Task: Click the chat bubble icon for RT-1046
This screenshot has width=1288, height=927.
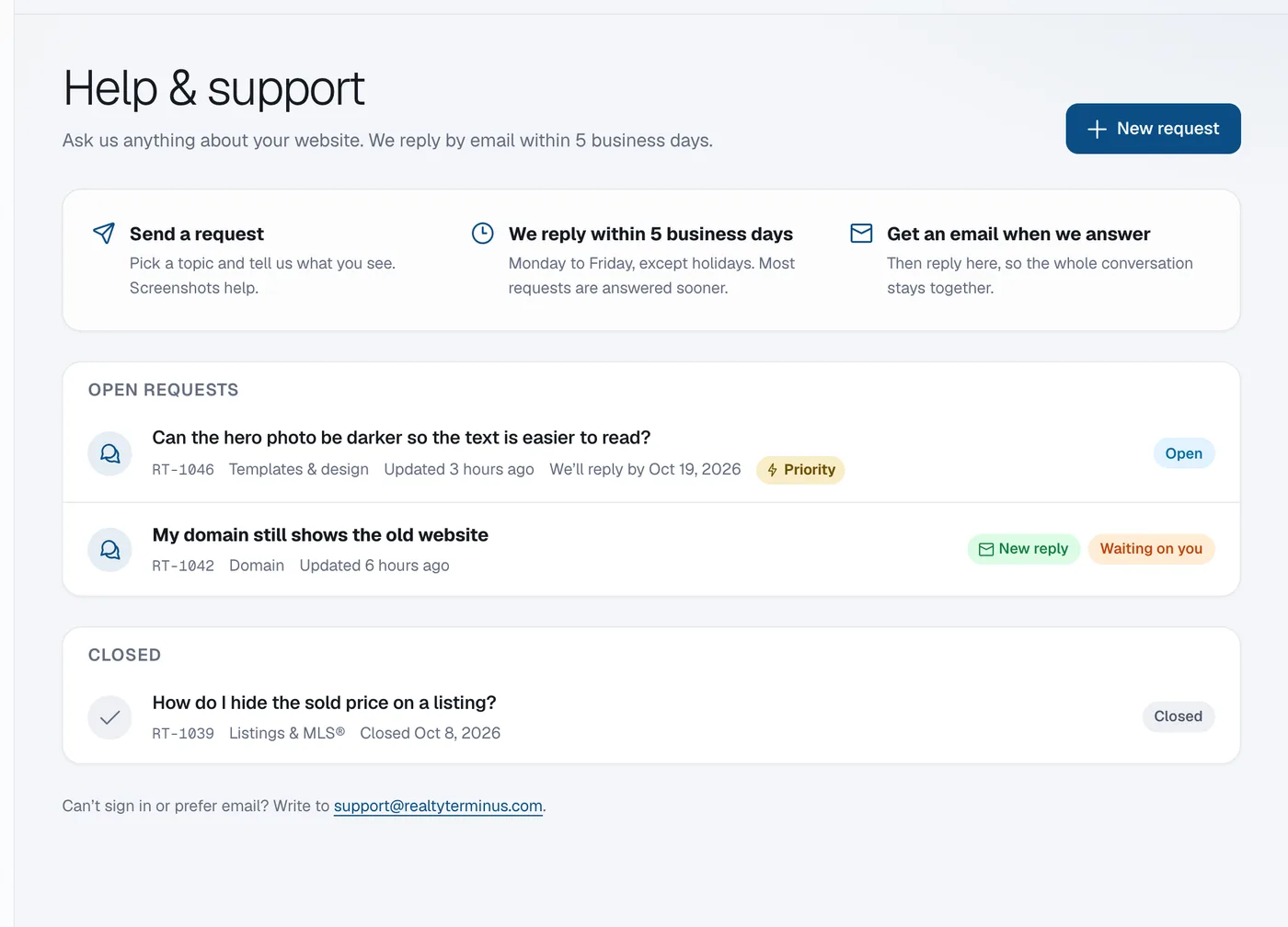Action: coord(110,453)
